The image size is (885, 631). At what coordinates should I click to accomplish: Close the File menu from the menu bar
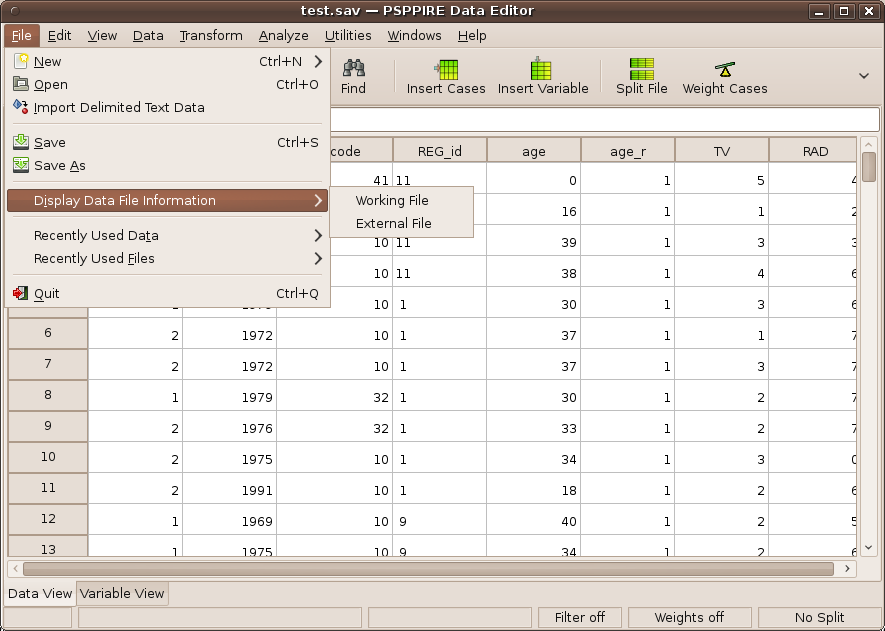[x=21, y=36]
